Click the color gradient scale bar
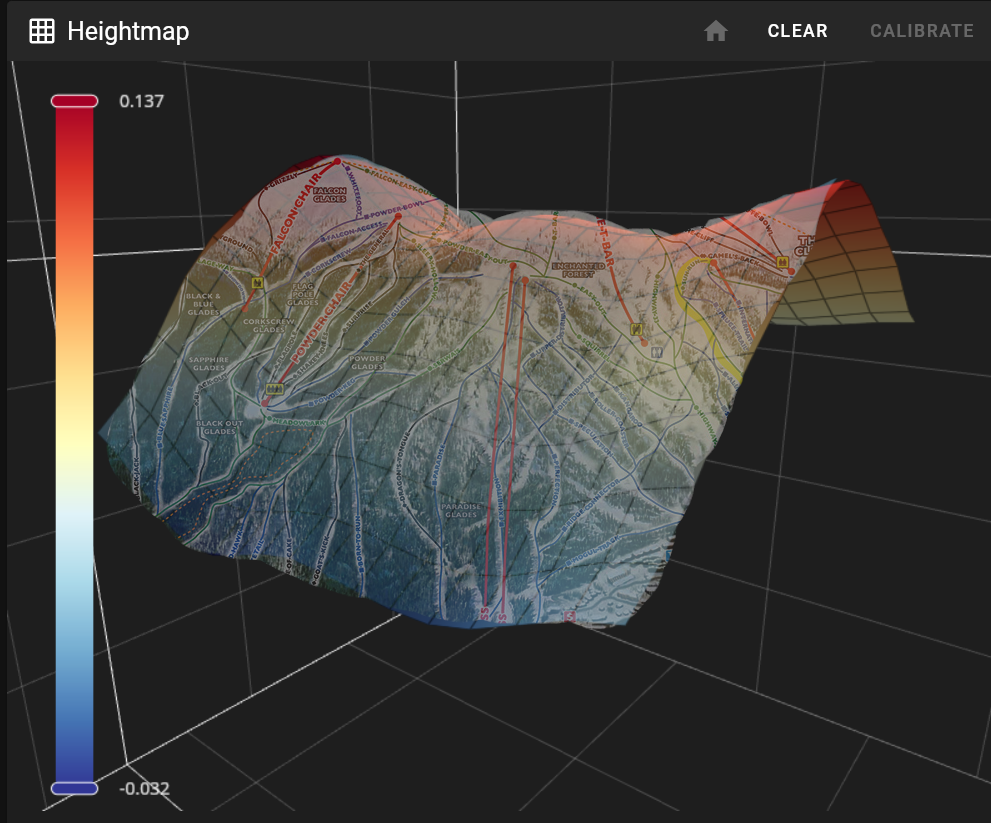This screenshot has height=823, width=991. pos(75,444)
